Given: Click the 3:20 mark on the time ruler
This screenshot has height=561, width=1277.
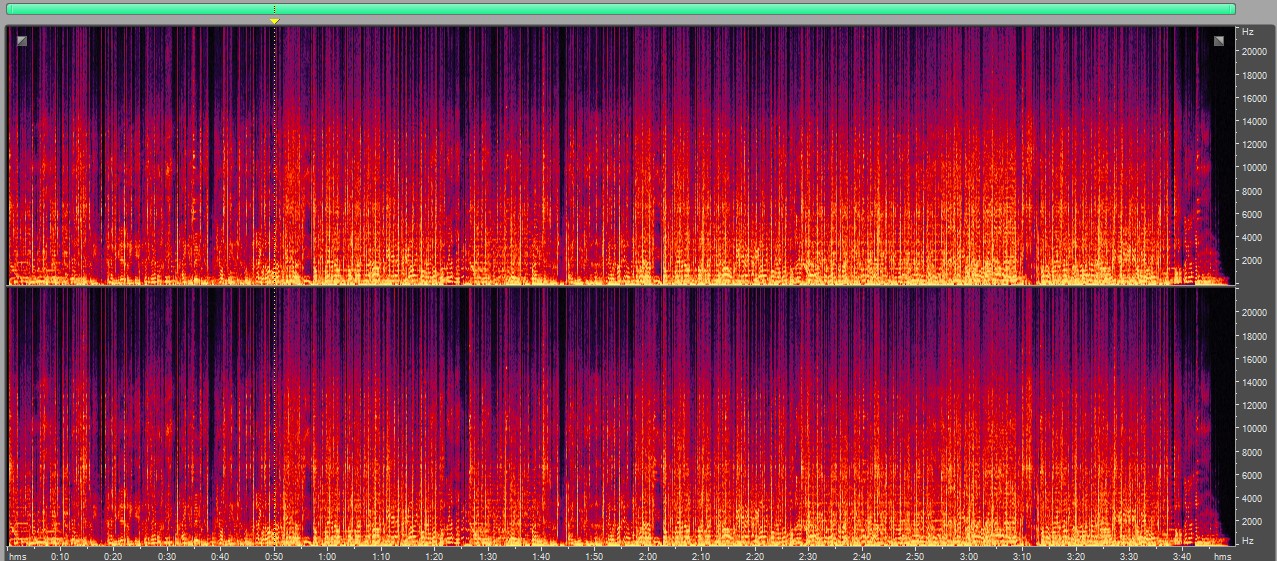Looking at the screenshot, I should click(1076, 556).
